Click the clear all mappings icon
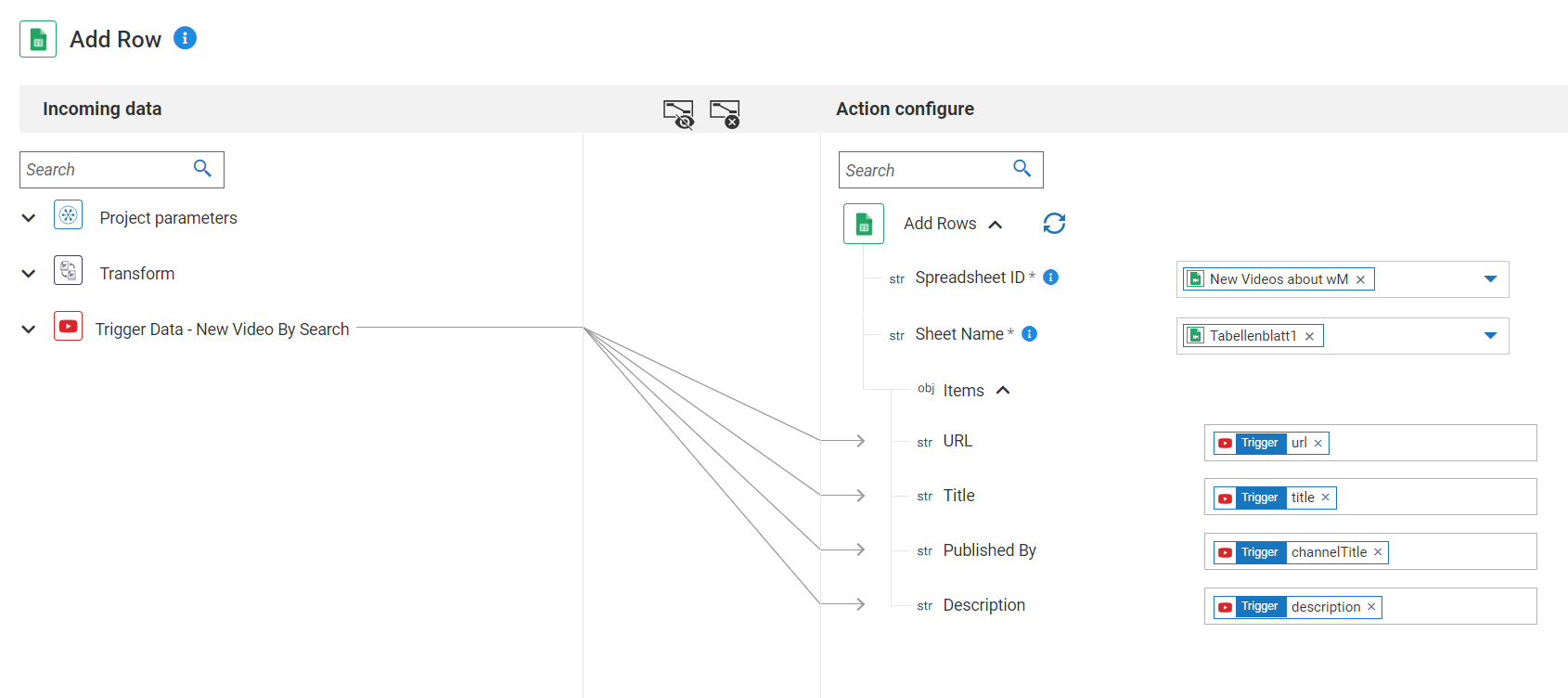Image resolution: width=1568 pixels, height=698 pixels. click(725, 114)
